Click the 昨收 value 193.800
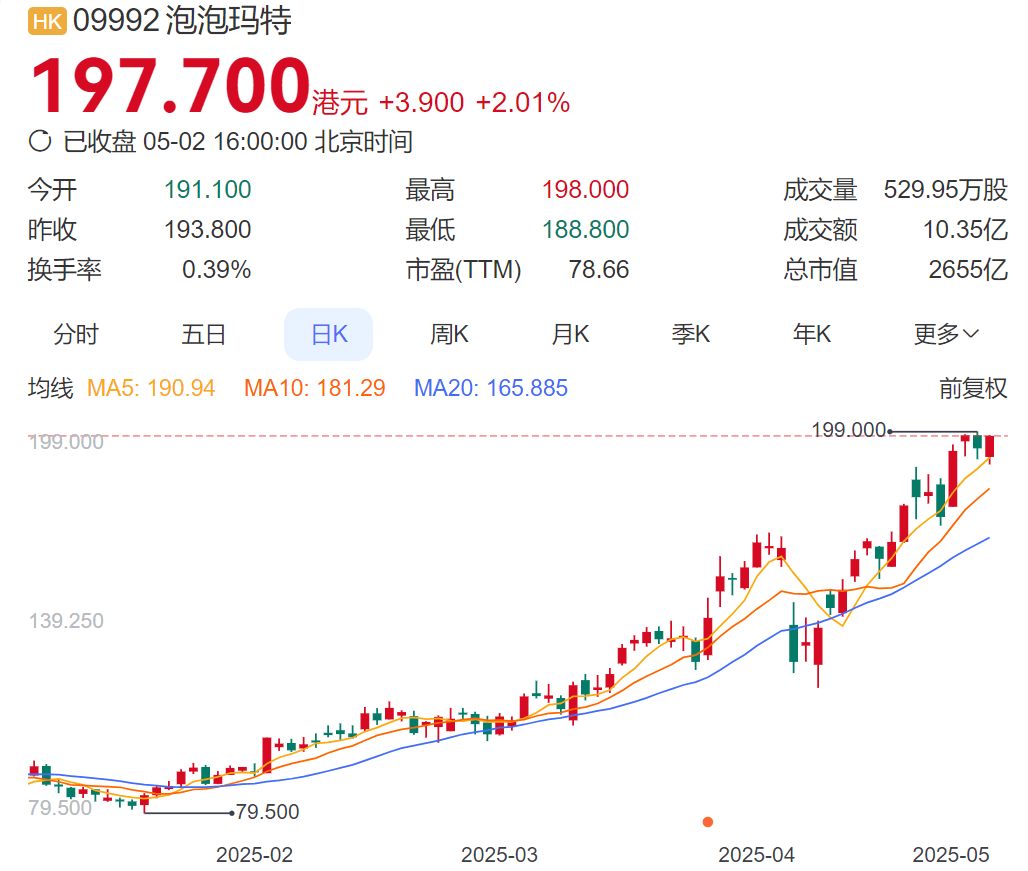Viewport: 1028px width, 871px height. click(x=207, y=230)
